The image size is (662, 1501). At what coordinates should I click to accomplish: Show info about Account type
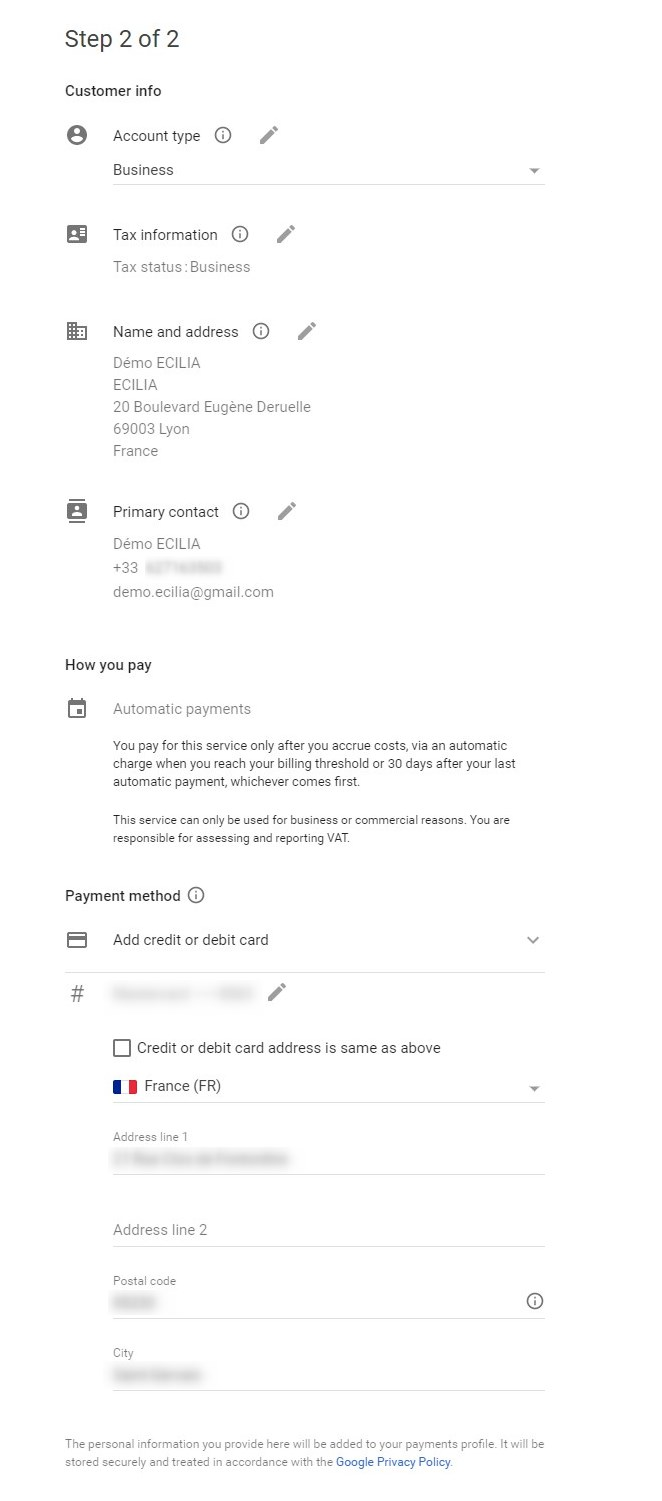click(x=223, y=135)
